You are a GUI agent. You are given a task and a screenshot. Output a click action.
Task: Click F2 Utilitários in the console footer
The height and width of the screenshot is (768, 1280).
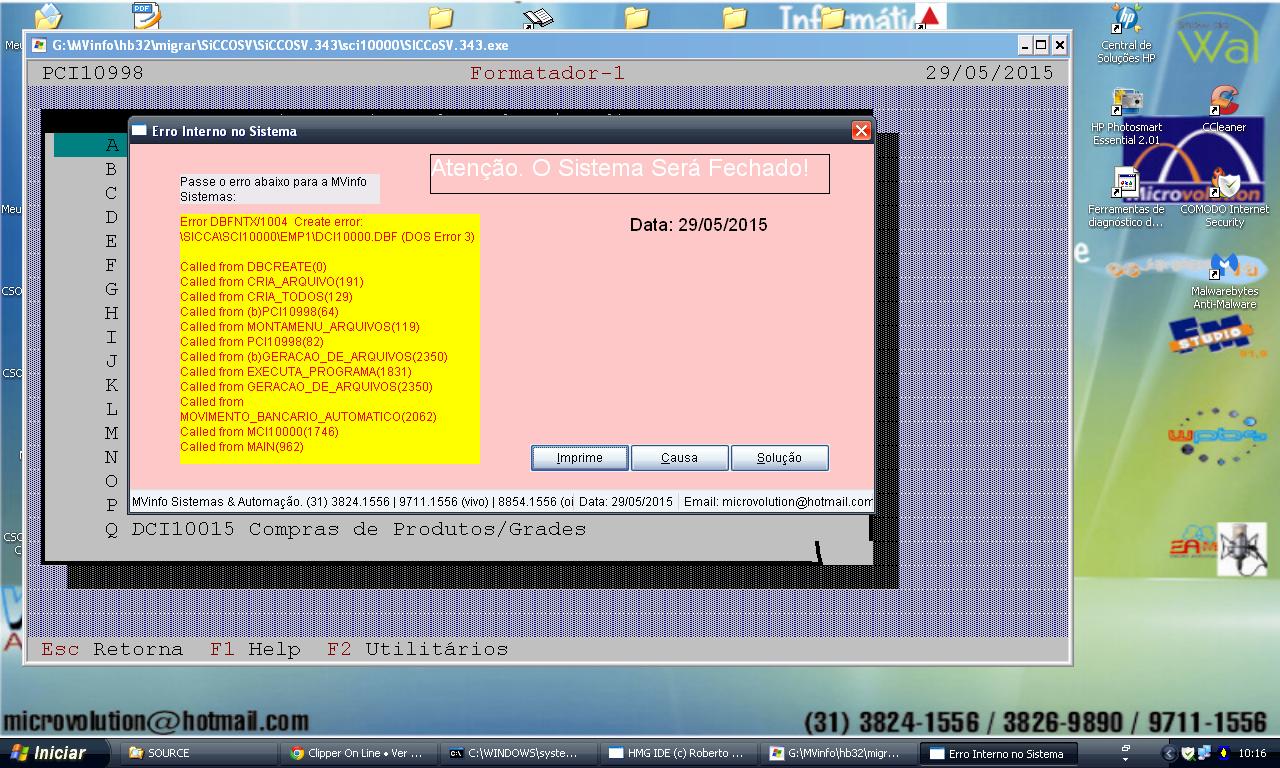(418, 649)
